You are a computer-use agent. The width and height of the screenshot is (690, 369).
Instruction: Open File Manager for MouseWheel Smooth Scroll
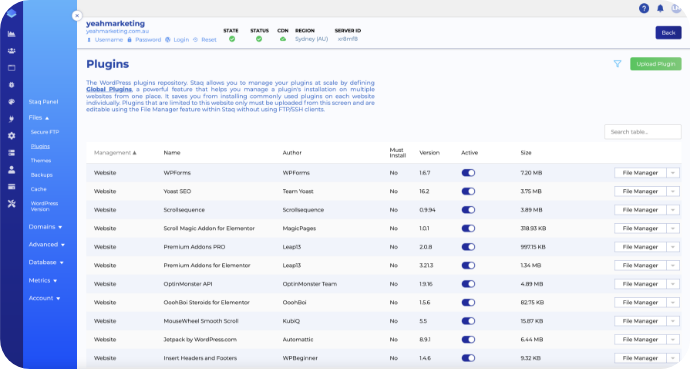(x=640, y=321)
